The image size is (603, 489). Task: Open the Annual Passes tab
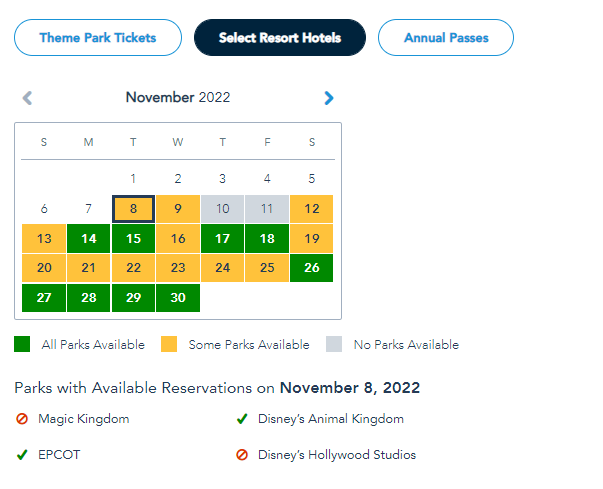click(x=445, y=38)
